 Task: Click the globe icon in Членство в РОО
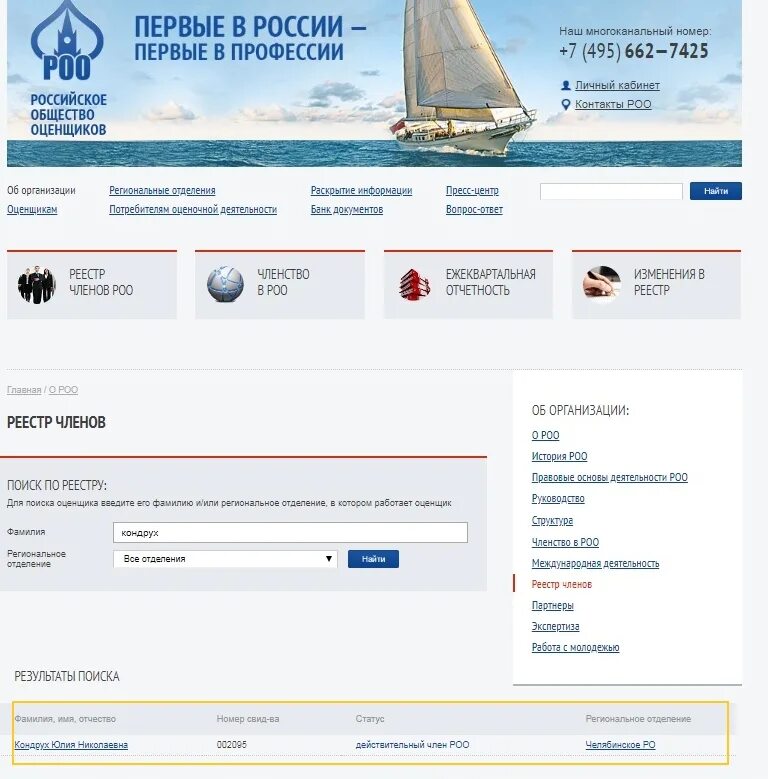point(225,284)
